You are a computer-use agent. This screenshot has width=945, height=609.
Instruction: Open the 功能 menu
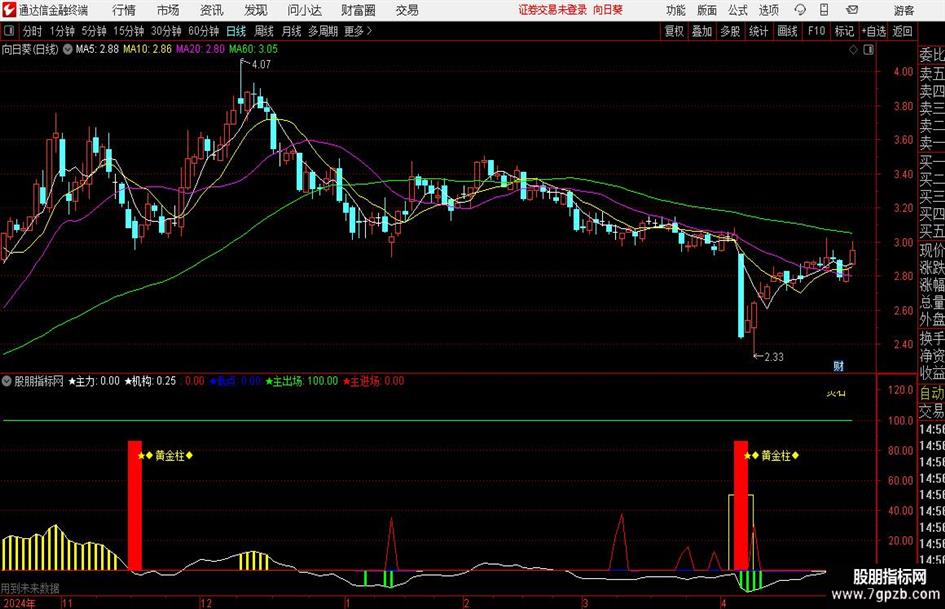[x=676, y=10]
